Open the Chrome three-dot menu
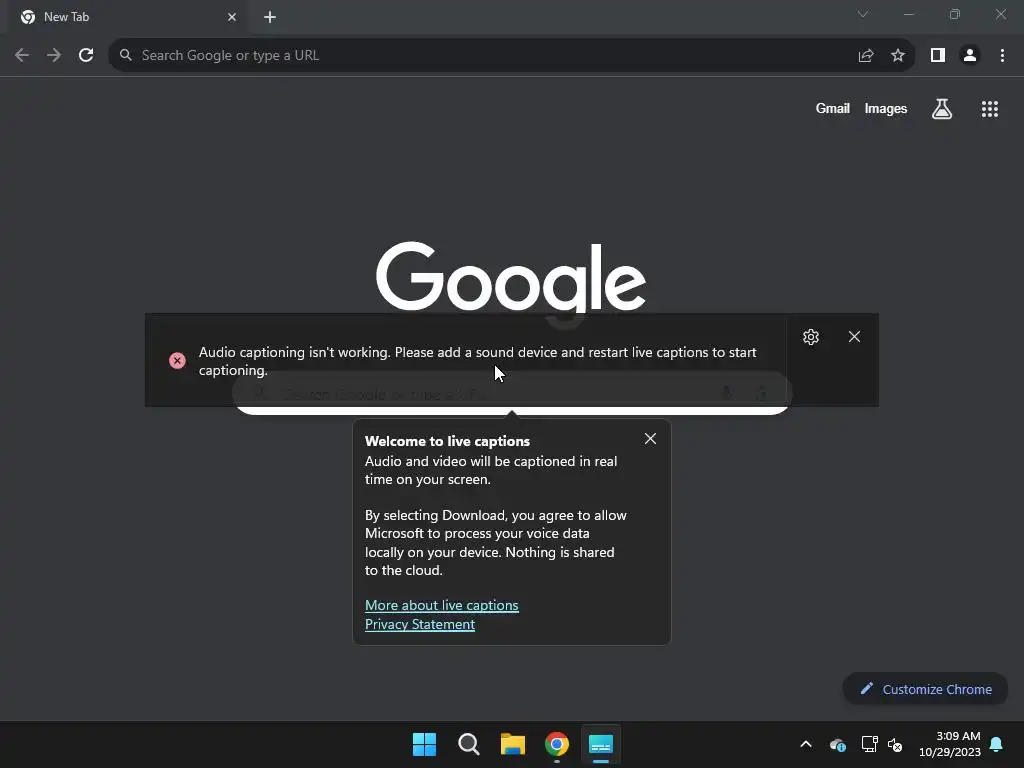 1002,55
